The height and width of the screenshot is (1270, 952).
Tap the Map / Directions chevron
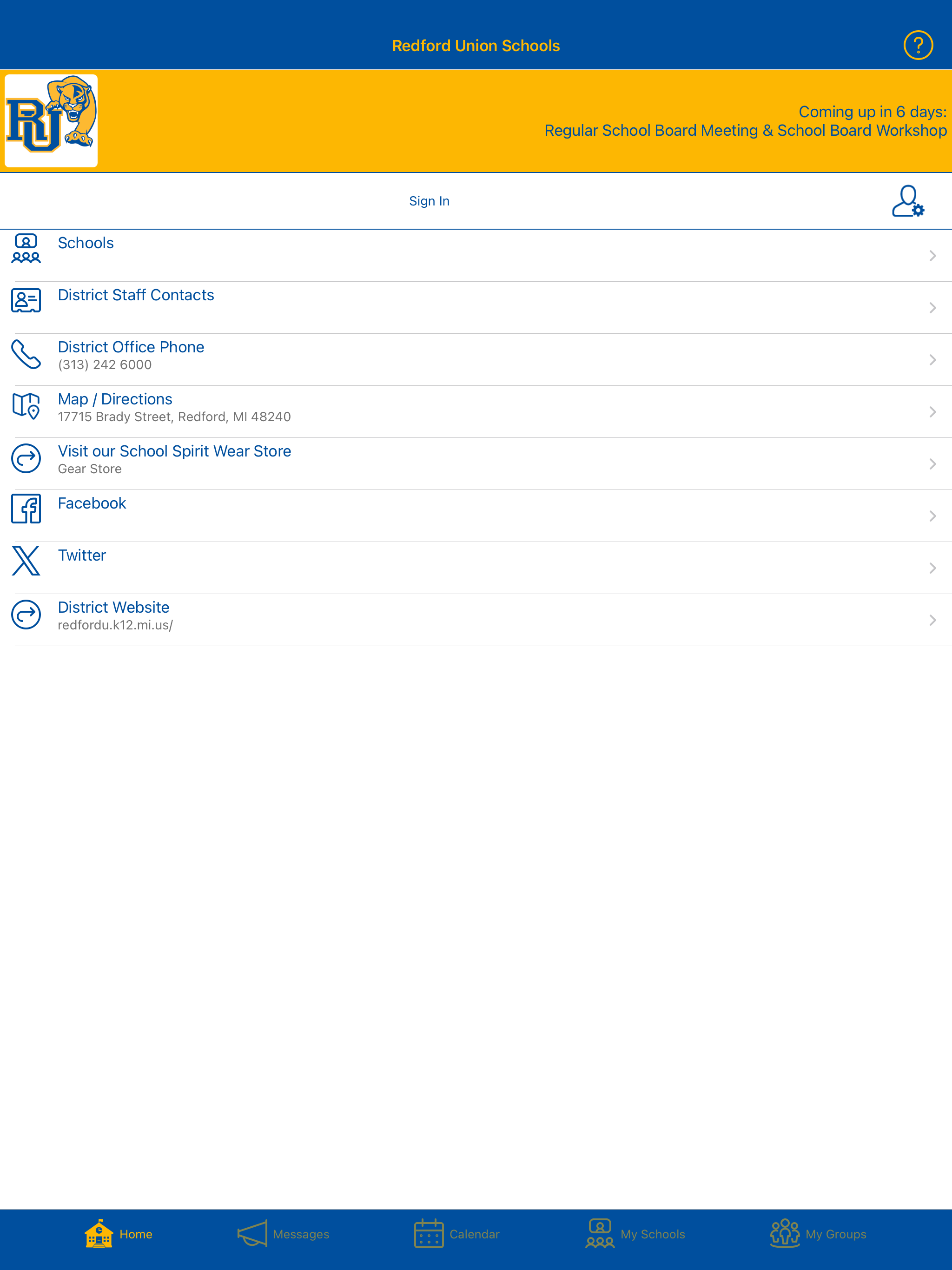pos(932,412)
